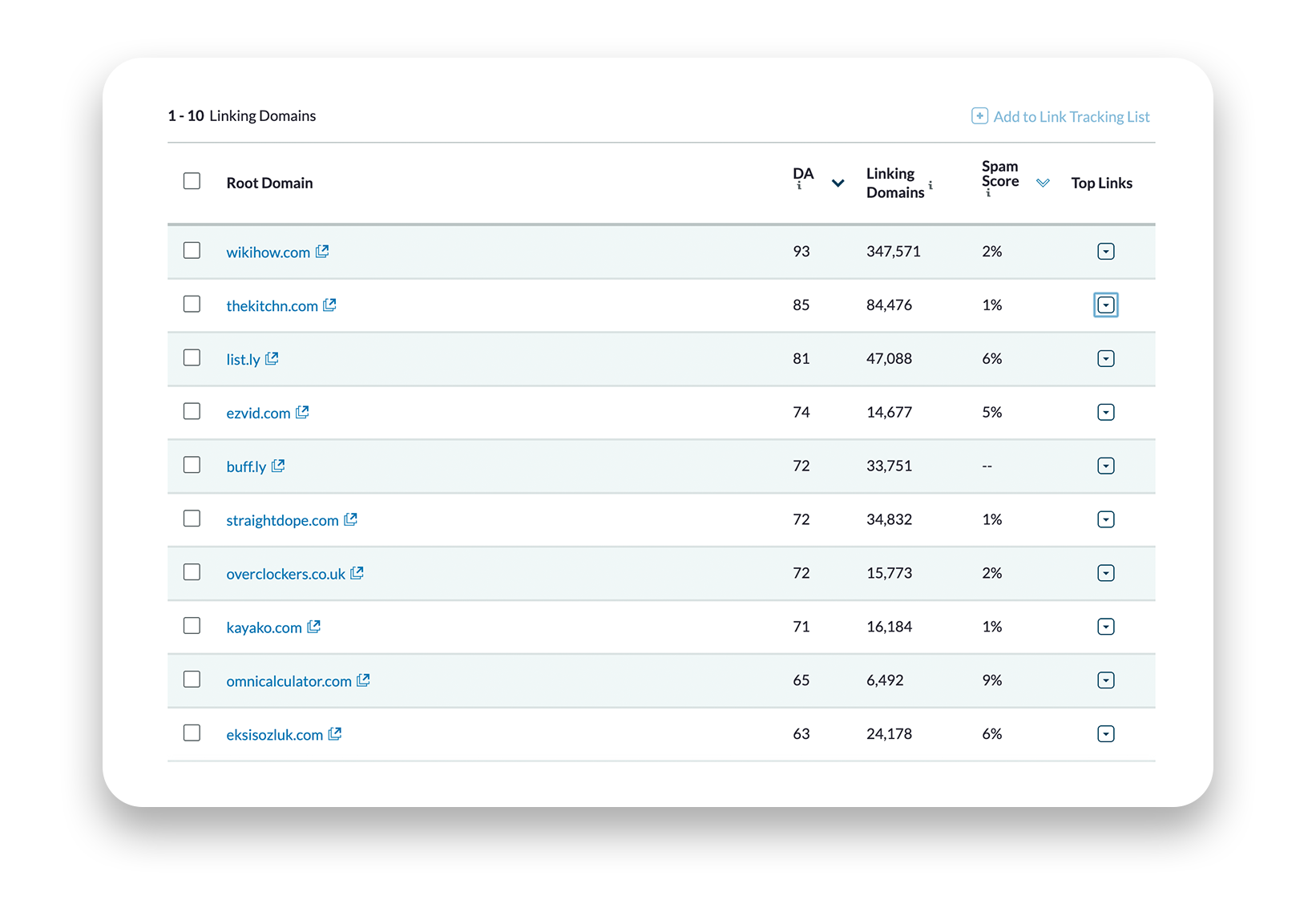
Task: Click the Top Links column header
Action: [1101, 184]
